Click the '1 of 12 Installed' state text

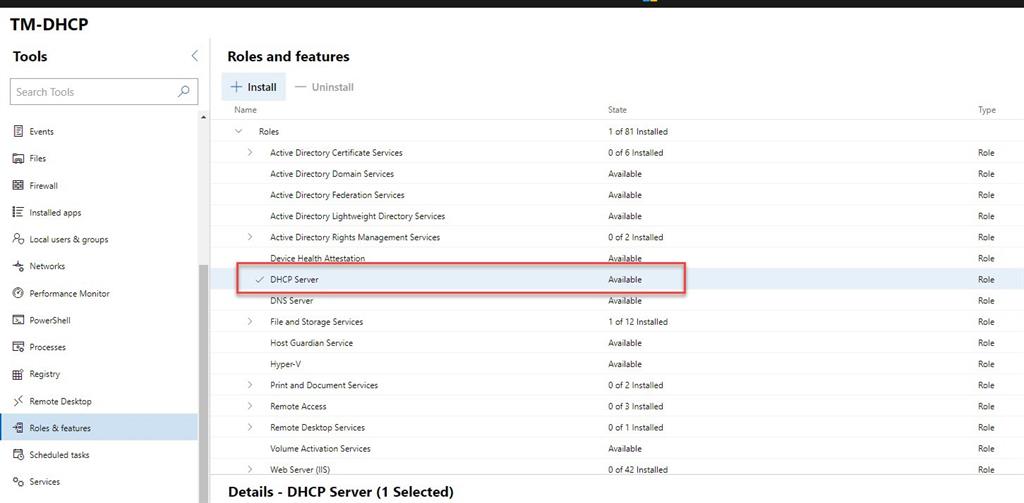click(x=638, y=321)
